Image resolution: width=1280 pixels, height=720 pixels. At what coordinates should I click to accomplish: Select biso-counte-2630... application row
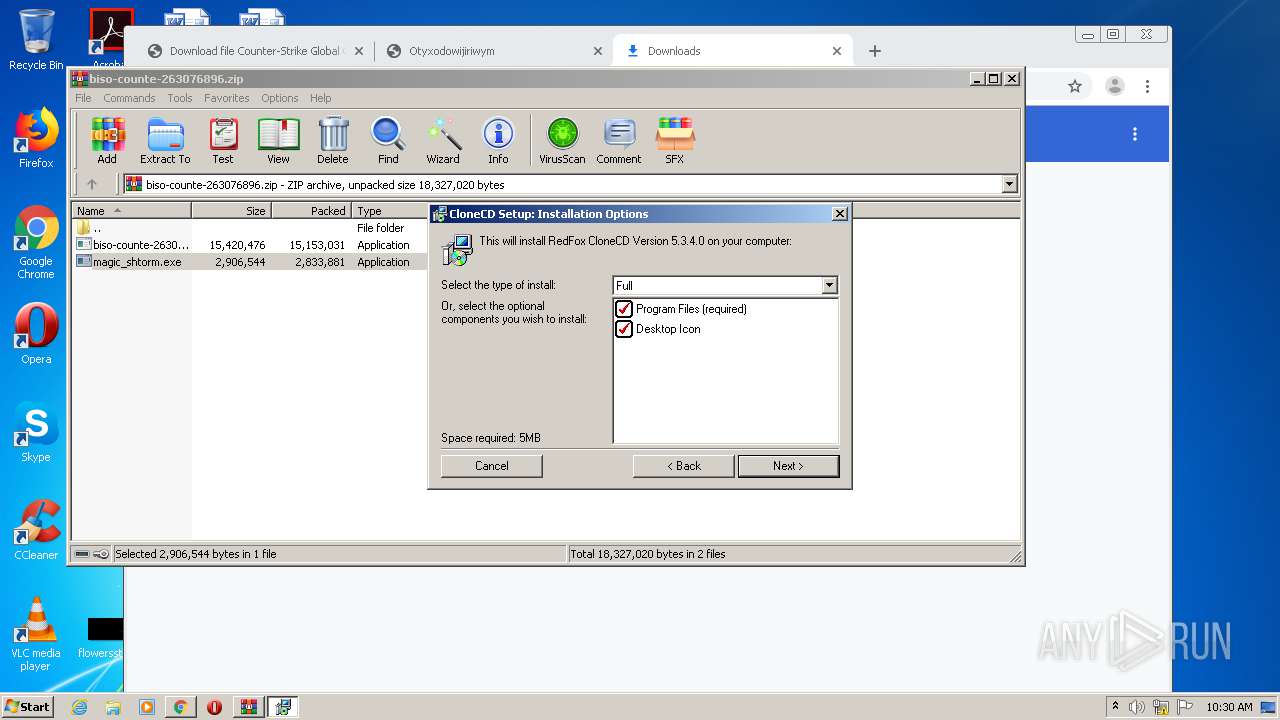250,245
